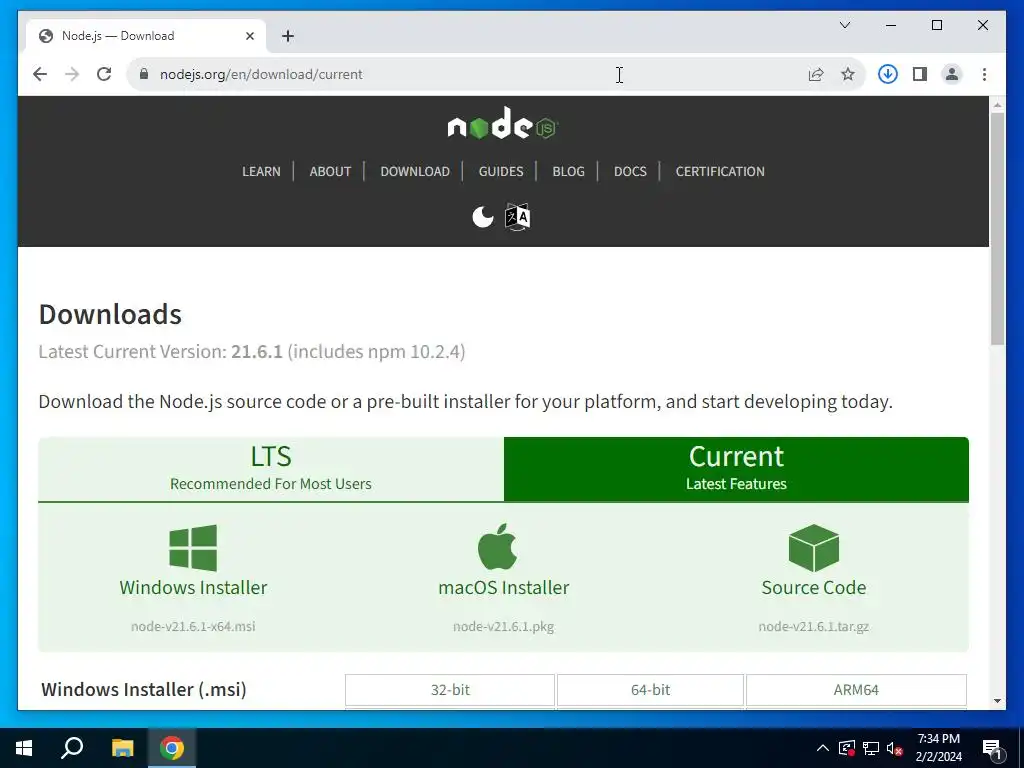Click the Windows Installer link

pyautogui.click(x=193, y=587)
